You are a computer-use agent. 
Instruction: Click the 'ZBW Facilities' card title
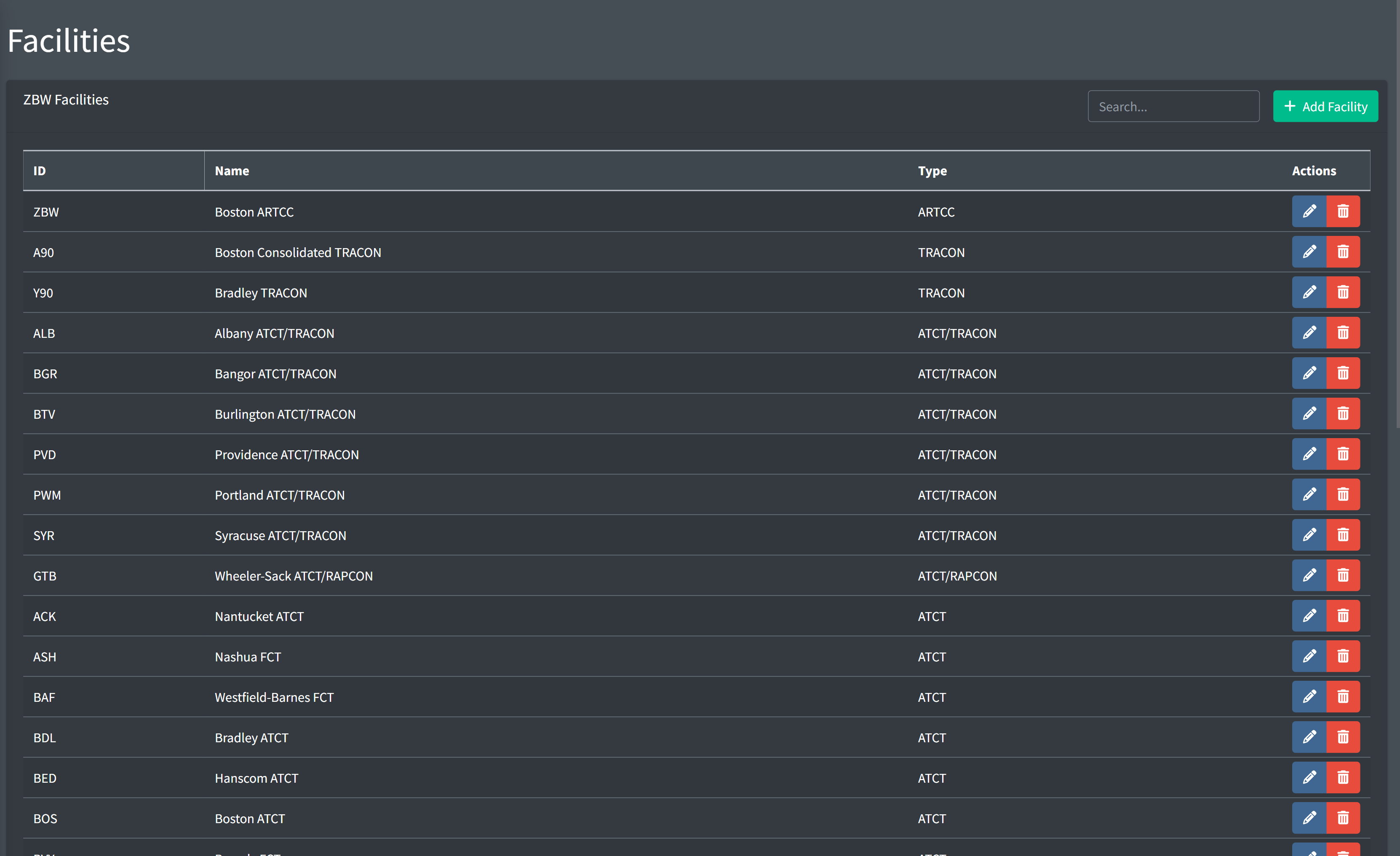66,99
